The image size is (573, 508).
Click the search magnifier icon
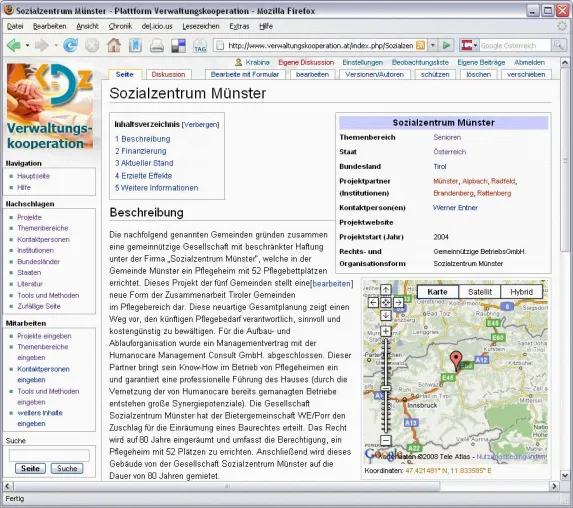coord(558,45)
